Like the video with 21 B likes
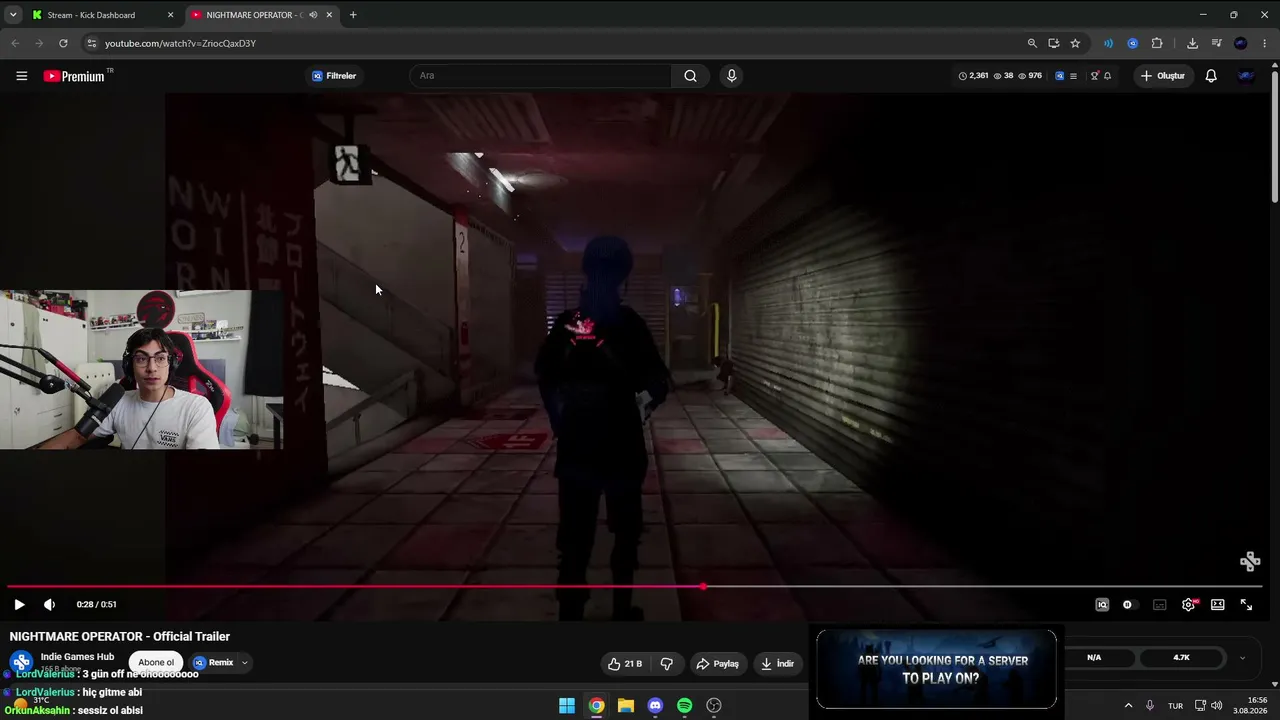Screen dimensions: 1280x720 tap(625, 663)
